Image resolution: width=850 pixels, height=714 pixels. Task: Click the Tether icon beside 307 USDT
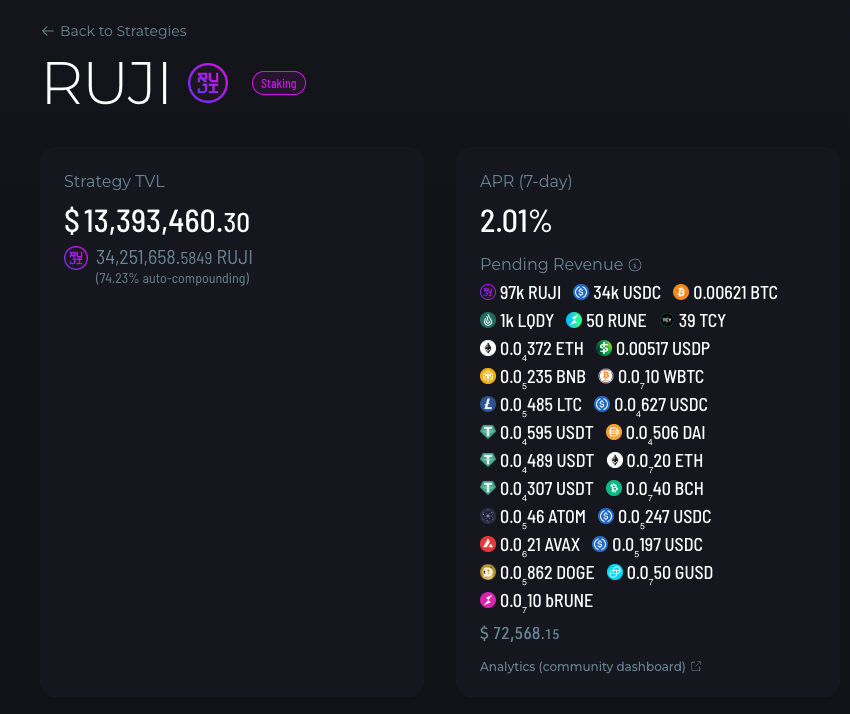(488, 488)
